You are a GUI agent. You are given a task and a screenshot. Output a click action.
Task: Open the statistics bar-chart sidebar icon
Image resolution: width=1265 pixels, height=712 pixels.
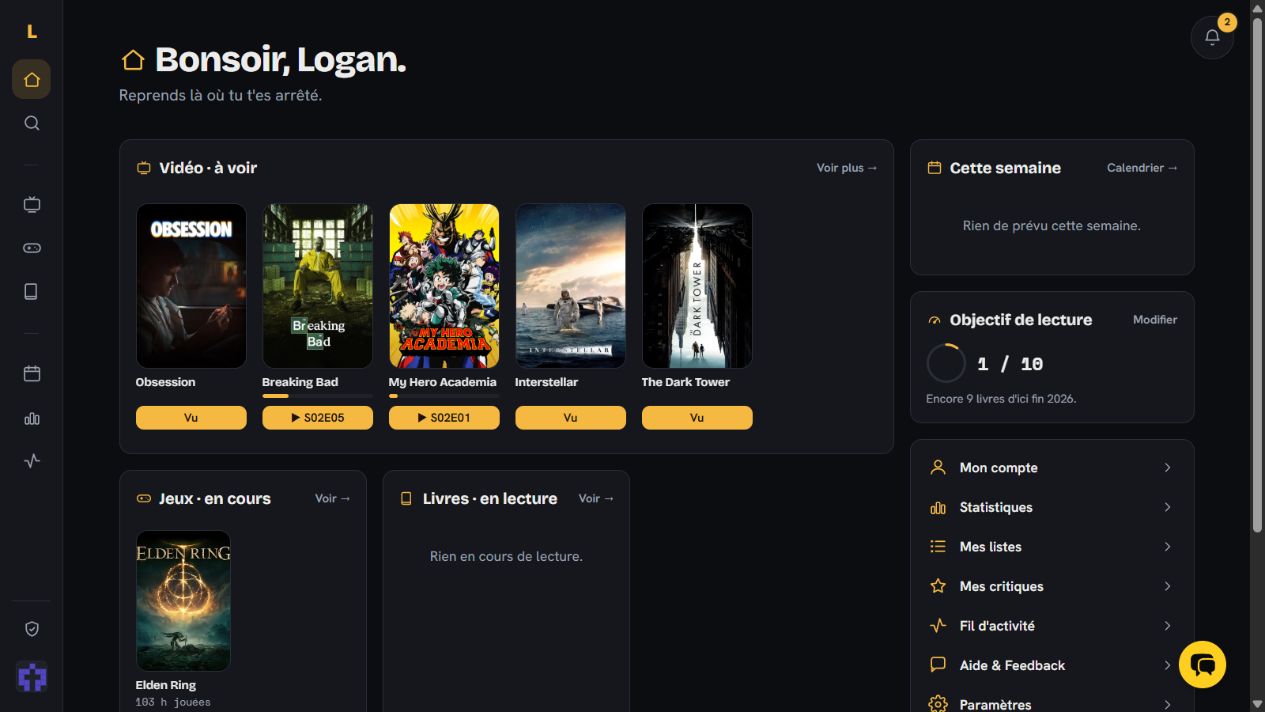coord(31,418)
